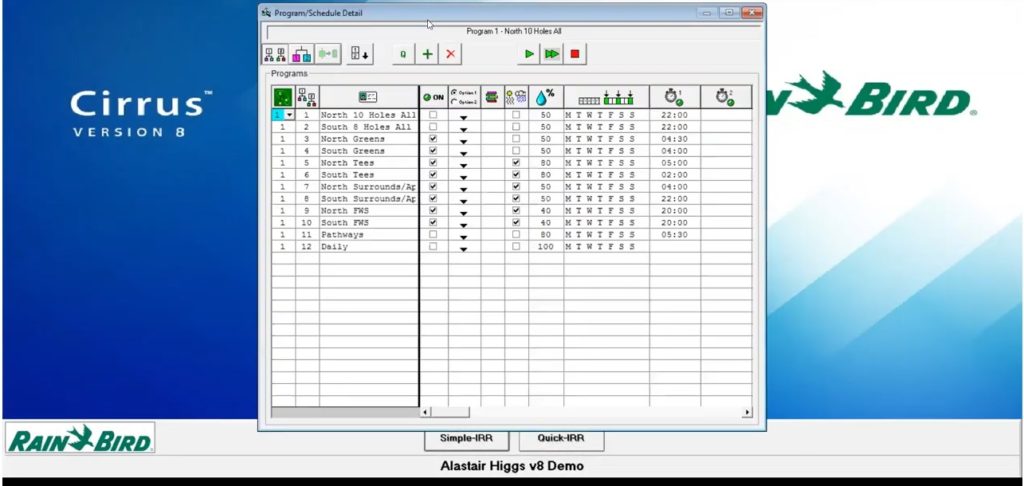Click the scrollbar right arrow under the grid

click(747, 412)
